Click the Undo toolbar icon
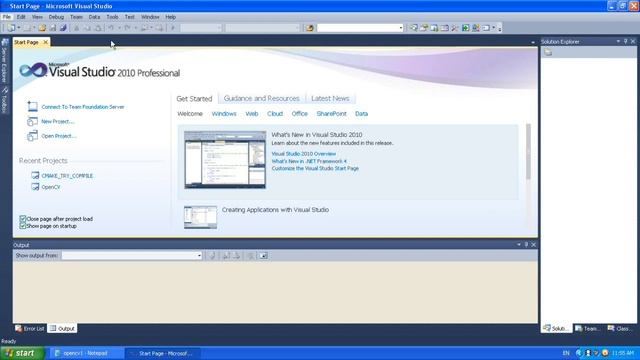640x360 pixels. pos(111,28)
